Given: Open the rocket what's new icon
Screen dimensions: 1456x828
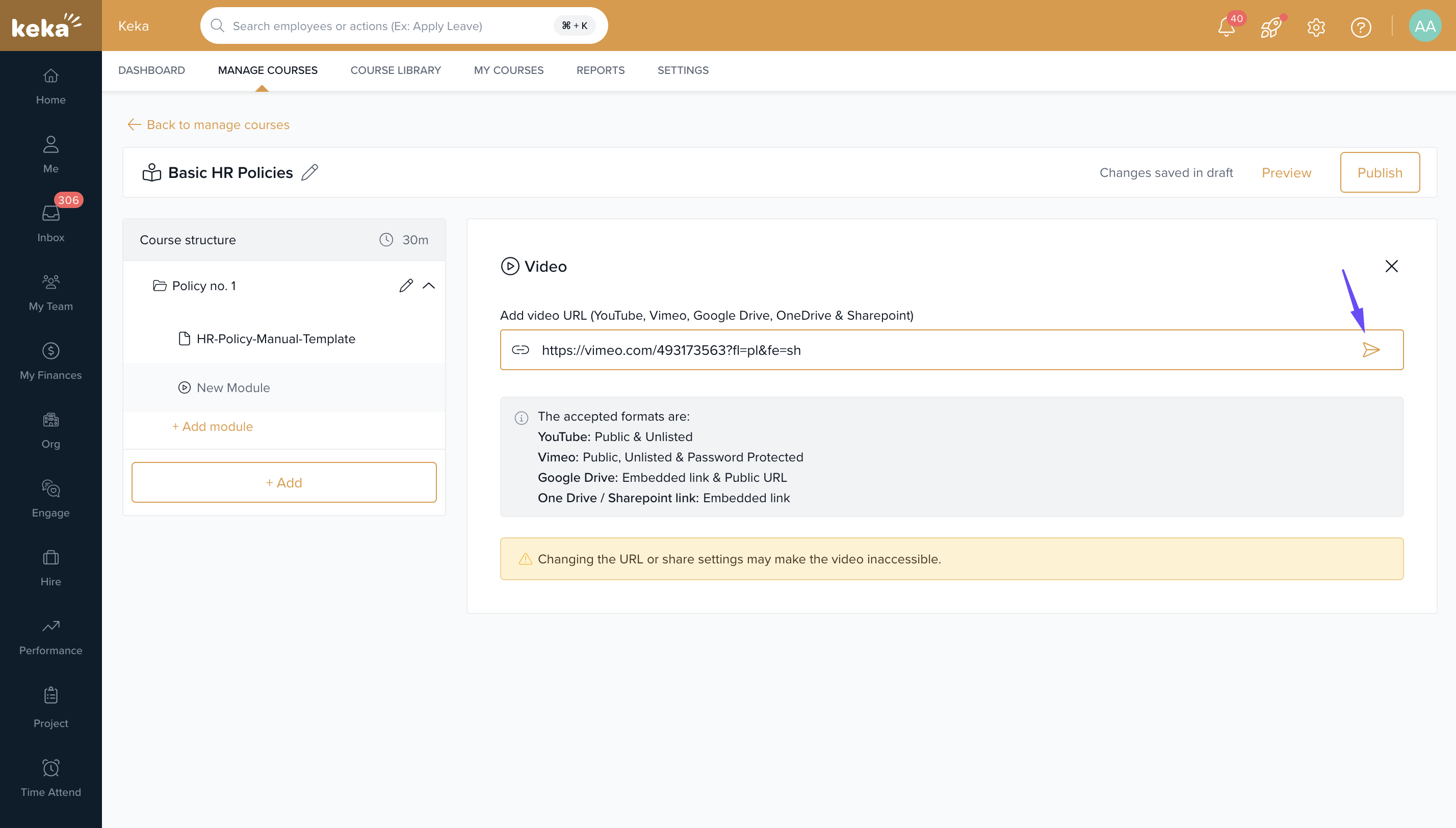Looking at the screenshot, I should pos(1270,27).
